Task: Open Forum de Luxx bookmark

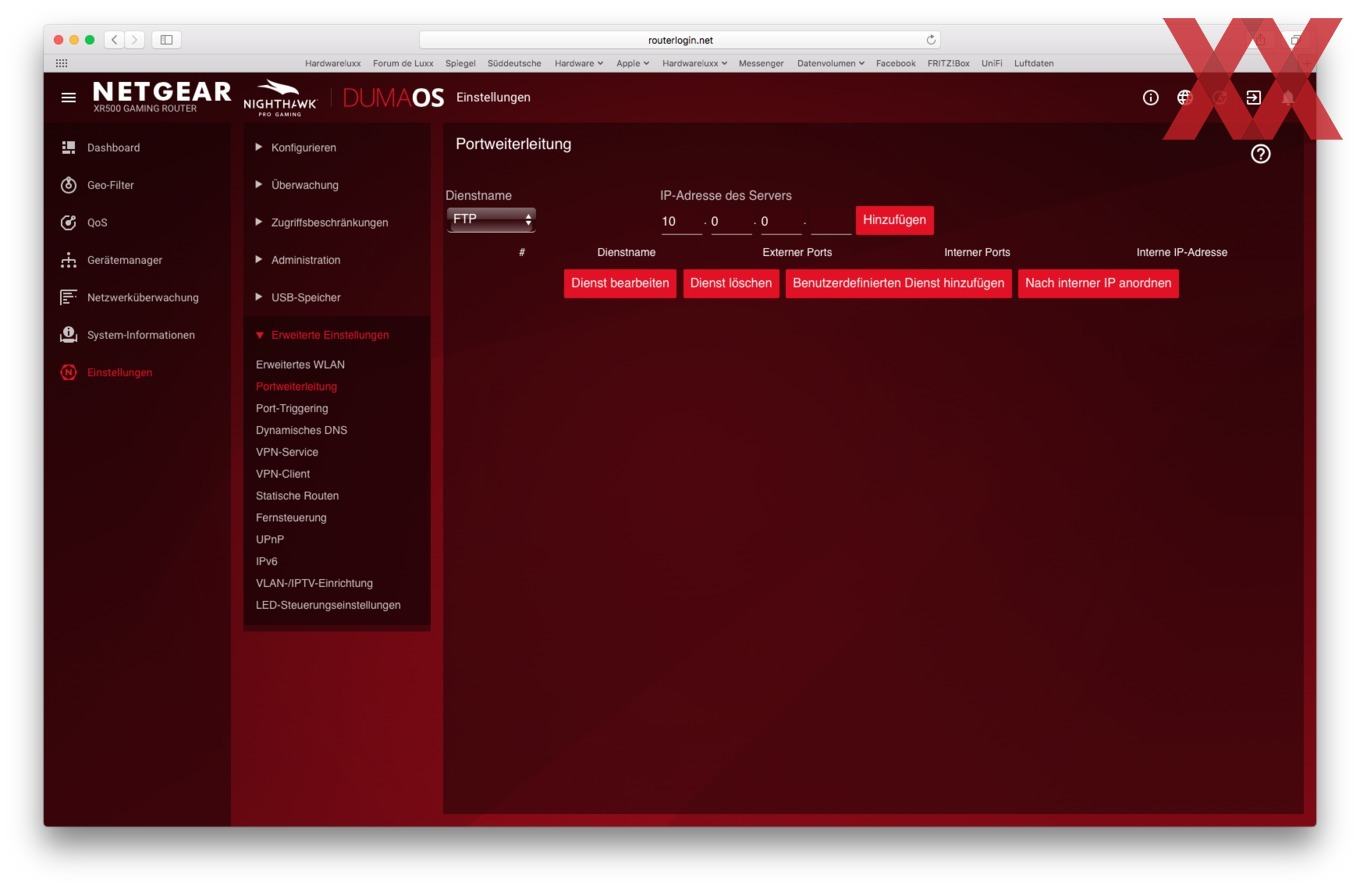Action: pos(403,63)
